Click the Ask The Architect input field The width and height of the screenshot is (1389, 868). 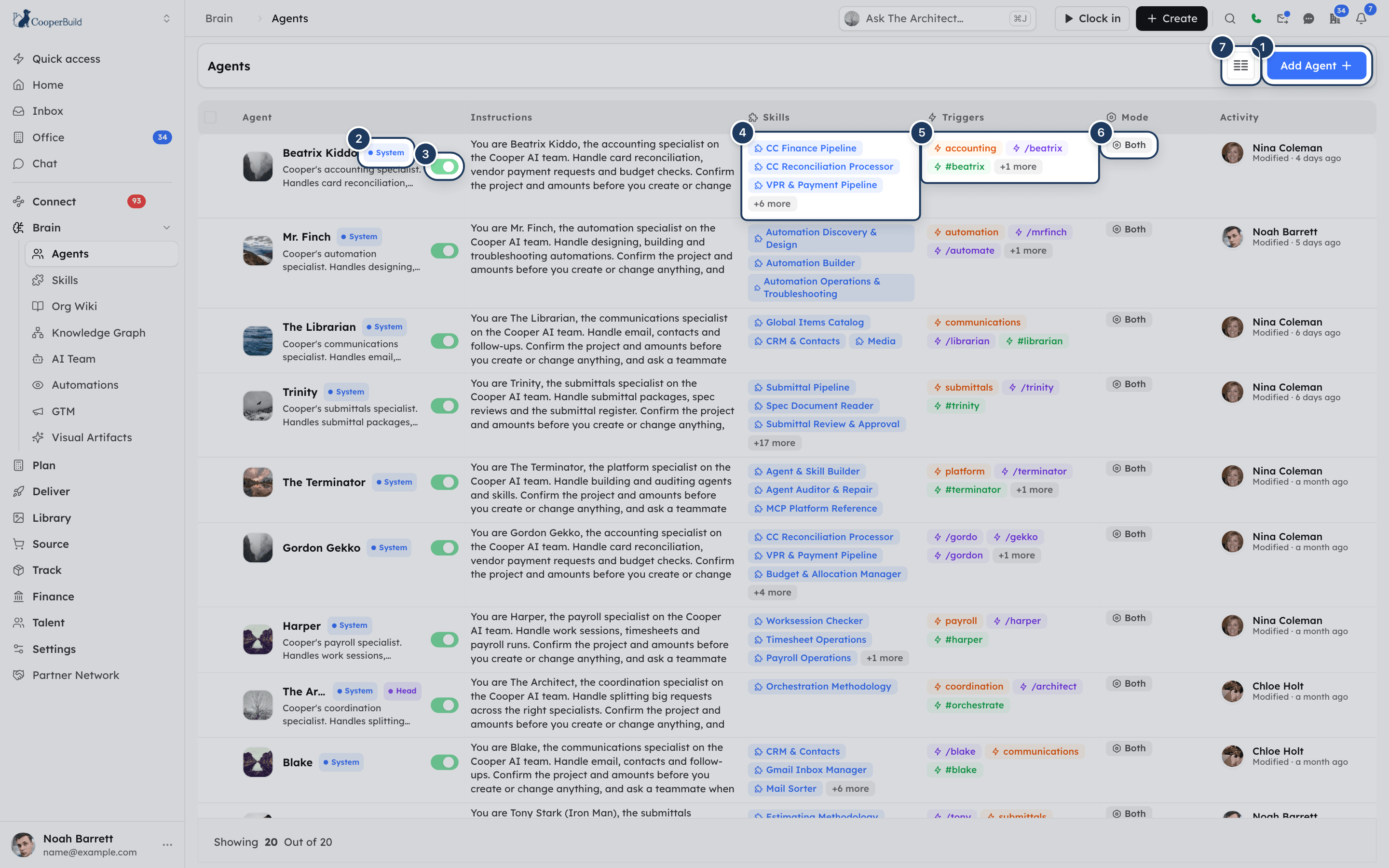[x=937, y=18]
